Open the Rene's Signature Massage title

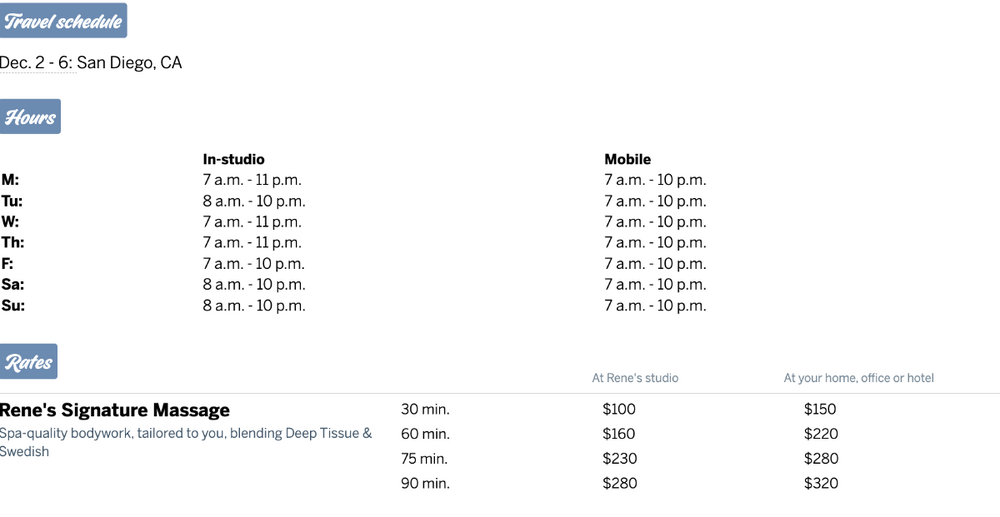point(115,410)
